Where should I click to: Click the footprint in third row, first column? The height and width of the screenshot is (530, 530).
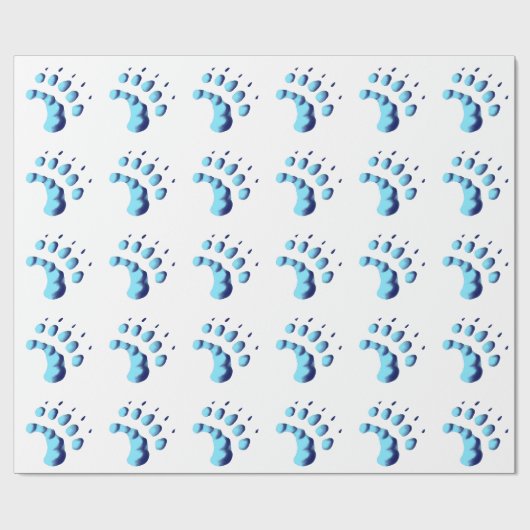click(x=58, y=266)
